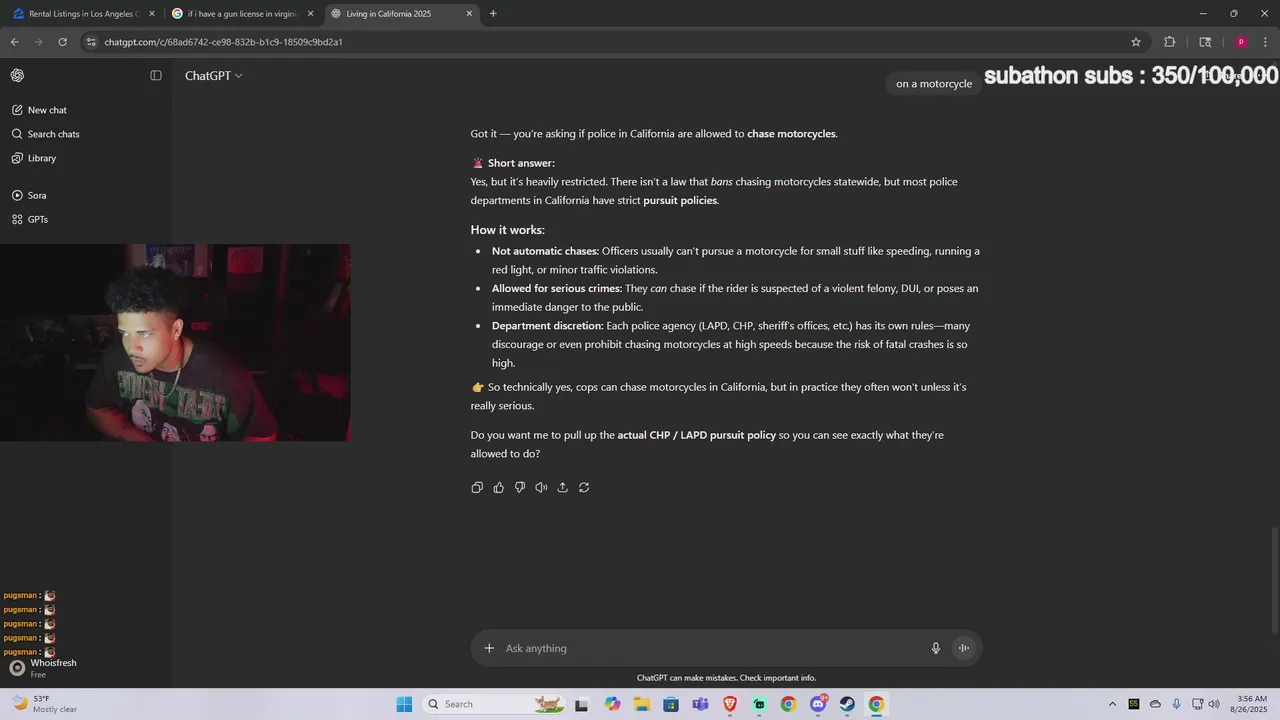Click the 'on a motorcycle' user message bubble

[934, 84]
